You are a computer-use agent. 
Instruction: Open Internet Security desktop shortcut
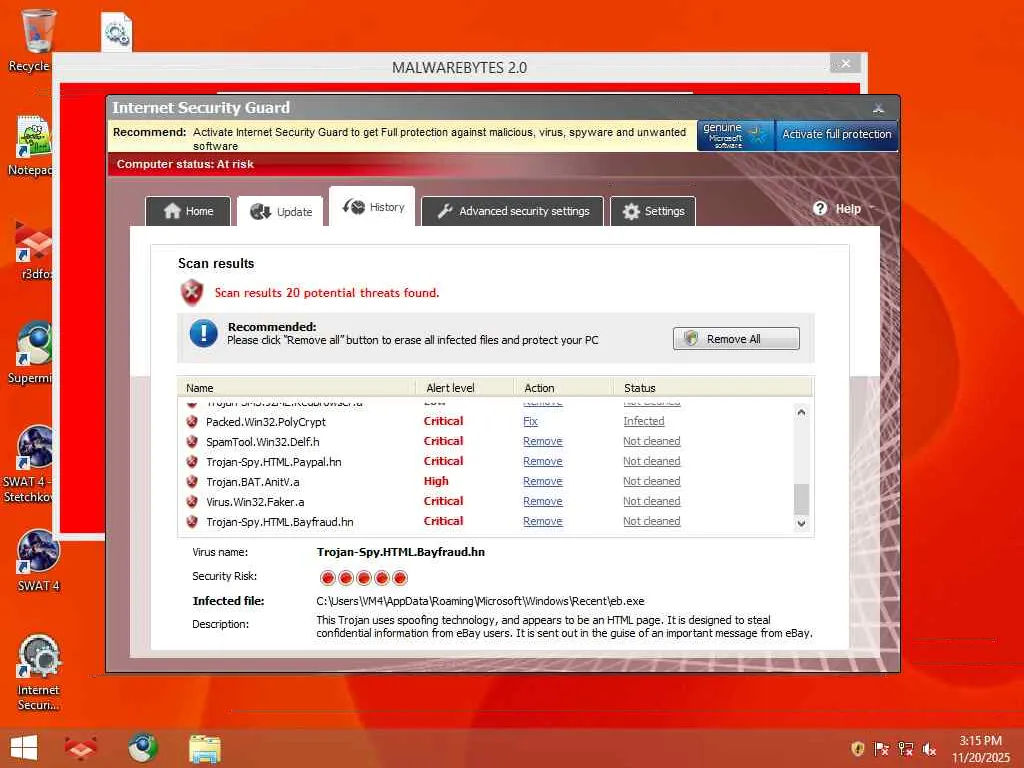tap(38, 671)
